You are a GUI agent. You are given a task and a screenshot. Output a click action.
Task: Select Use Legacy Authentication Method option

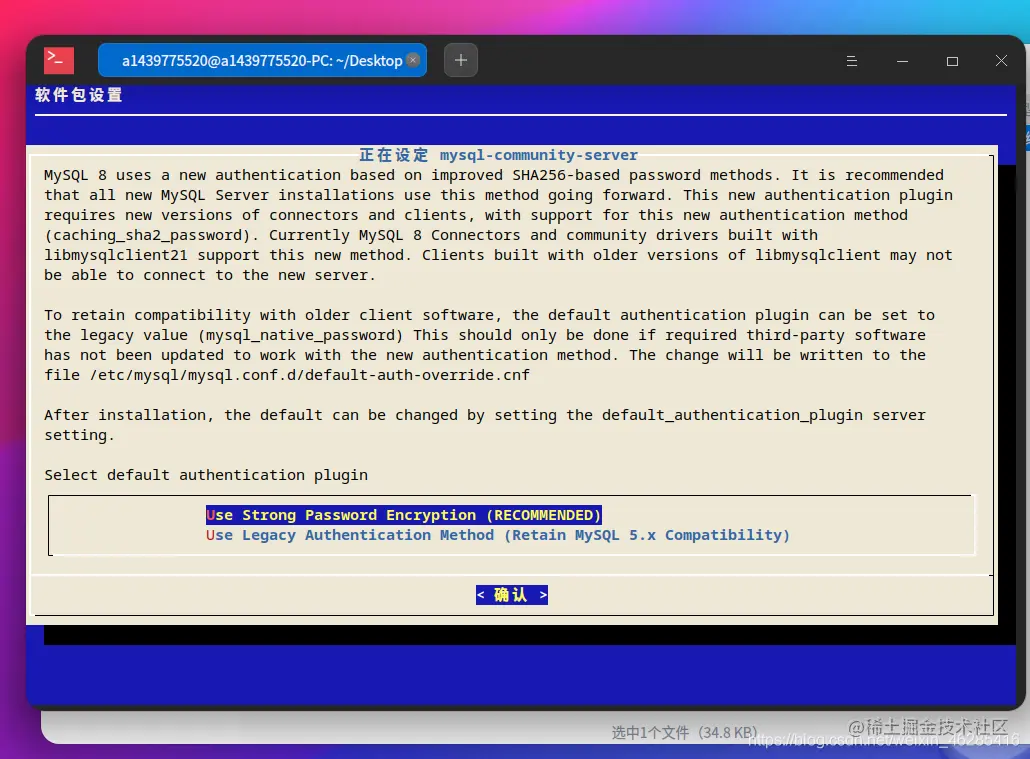[x=497, y=535]
